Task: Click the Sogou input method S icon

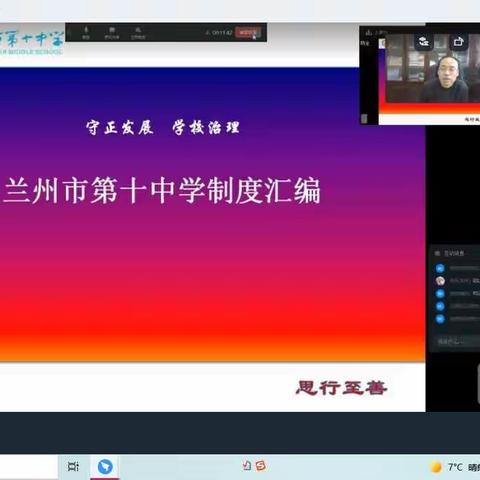Action: (261, 466)
